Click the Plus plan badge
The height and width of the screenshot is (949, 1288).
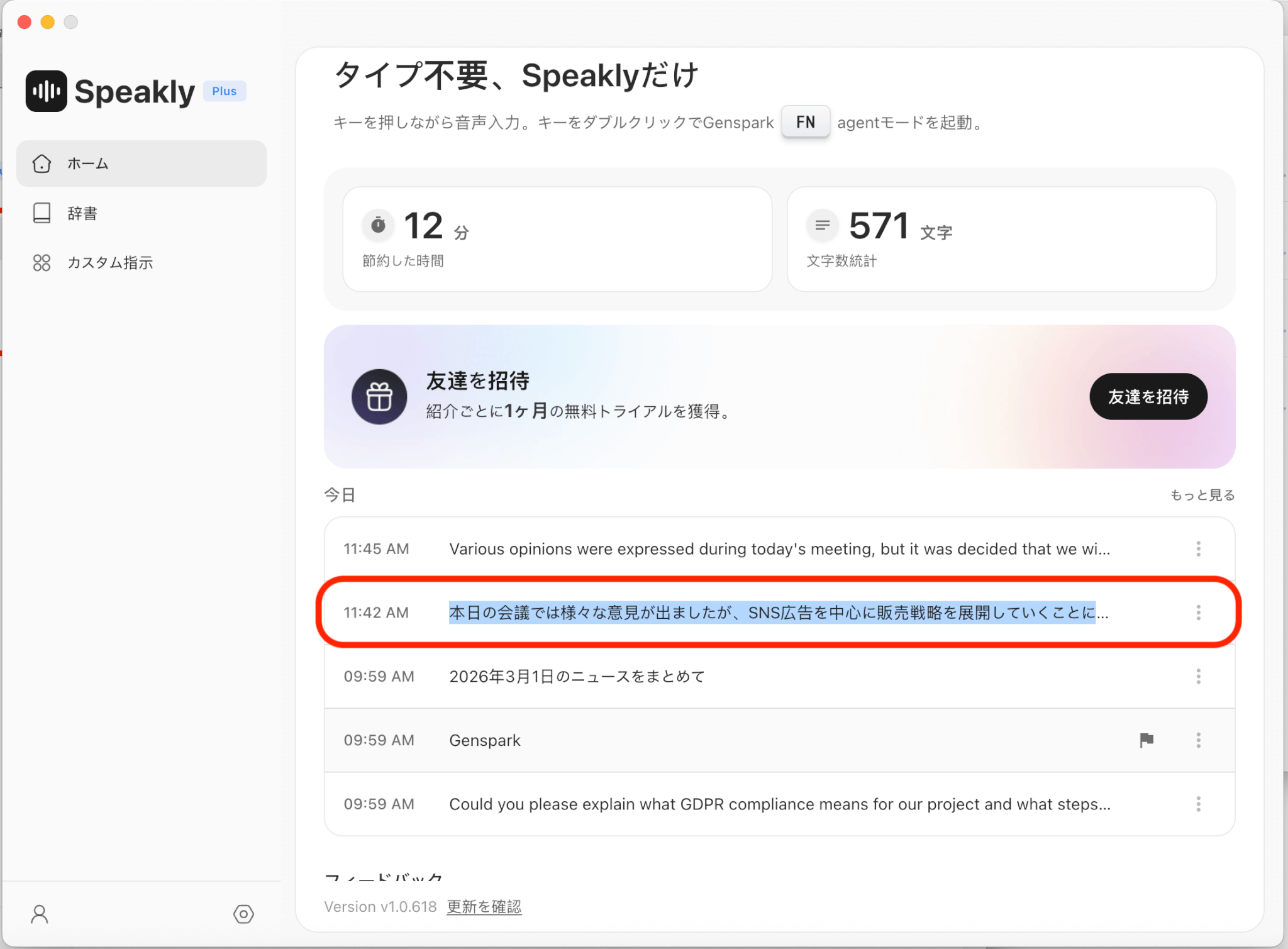pos(224,91)
